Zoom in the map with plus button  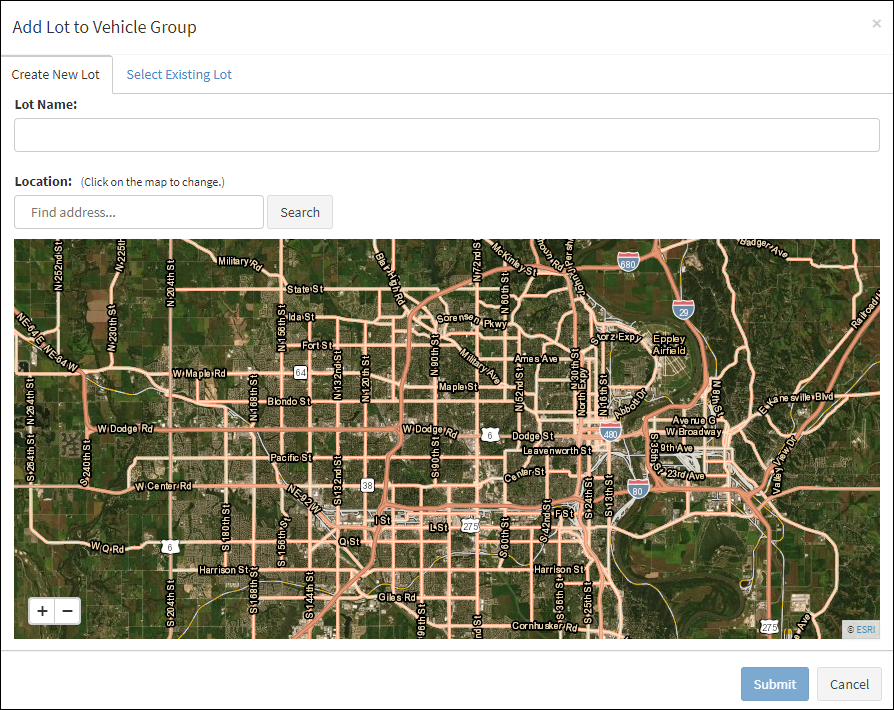point(42,611)
